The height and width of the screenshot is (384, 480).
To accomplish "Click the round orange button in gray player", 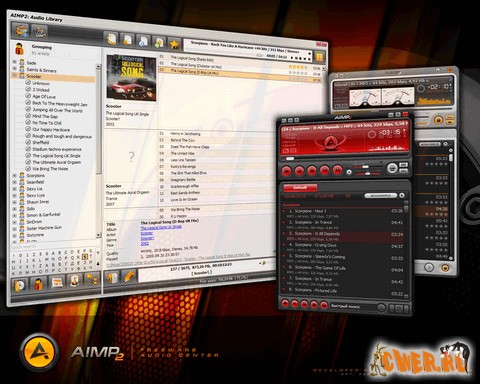I will (x=439, y=119).
